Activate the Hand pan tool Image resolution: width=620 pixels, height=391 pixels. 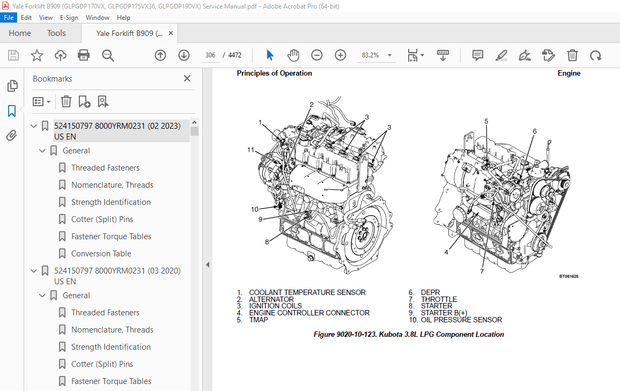293,55
